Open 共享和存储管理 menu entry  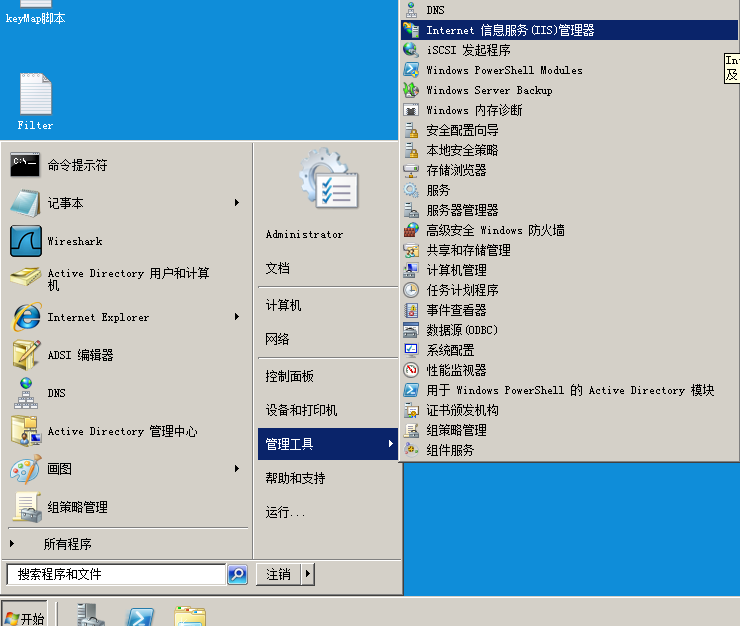[569, 250]
